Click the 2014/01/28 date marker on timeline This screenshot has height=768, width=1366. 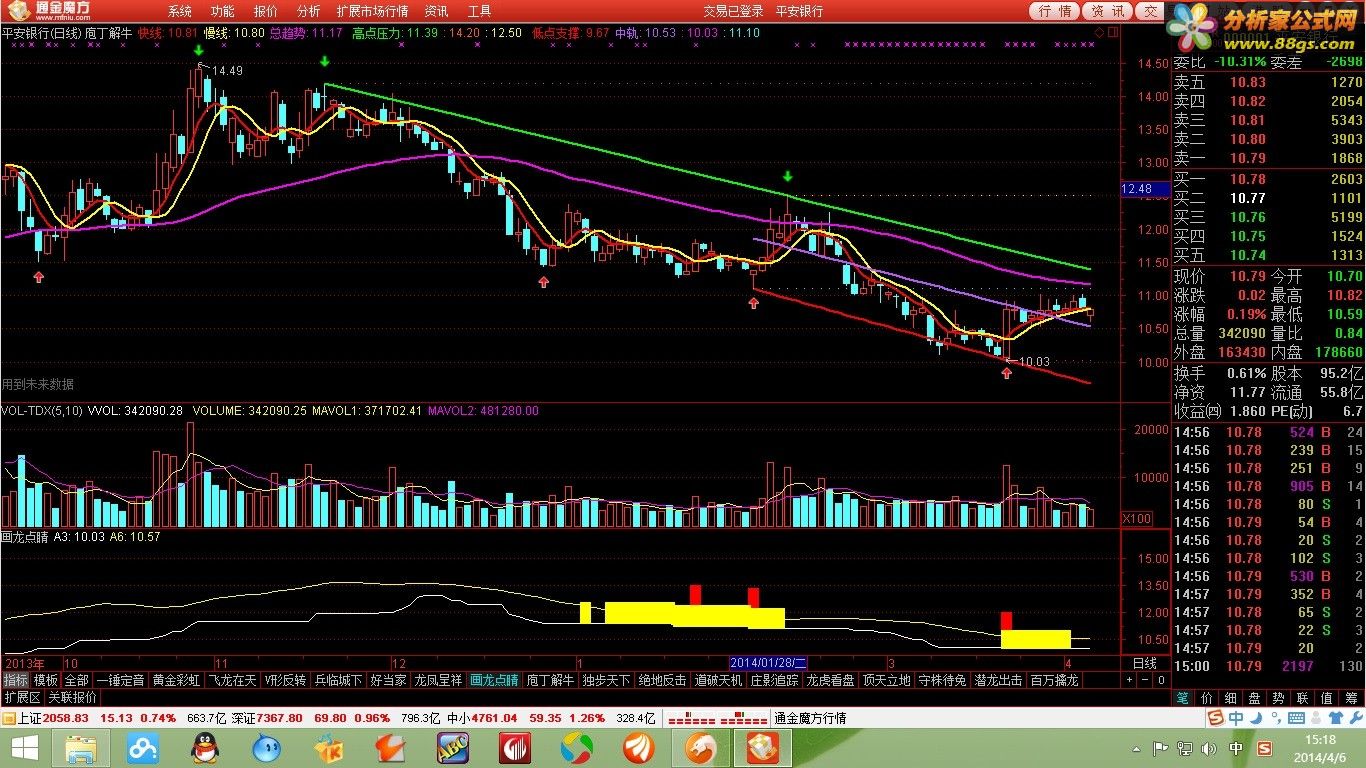click(x=768, y=662)
